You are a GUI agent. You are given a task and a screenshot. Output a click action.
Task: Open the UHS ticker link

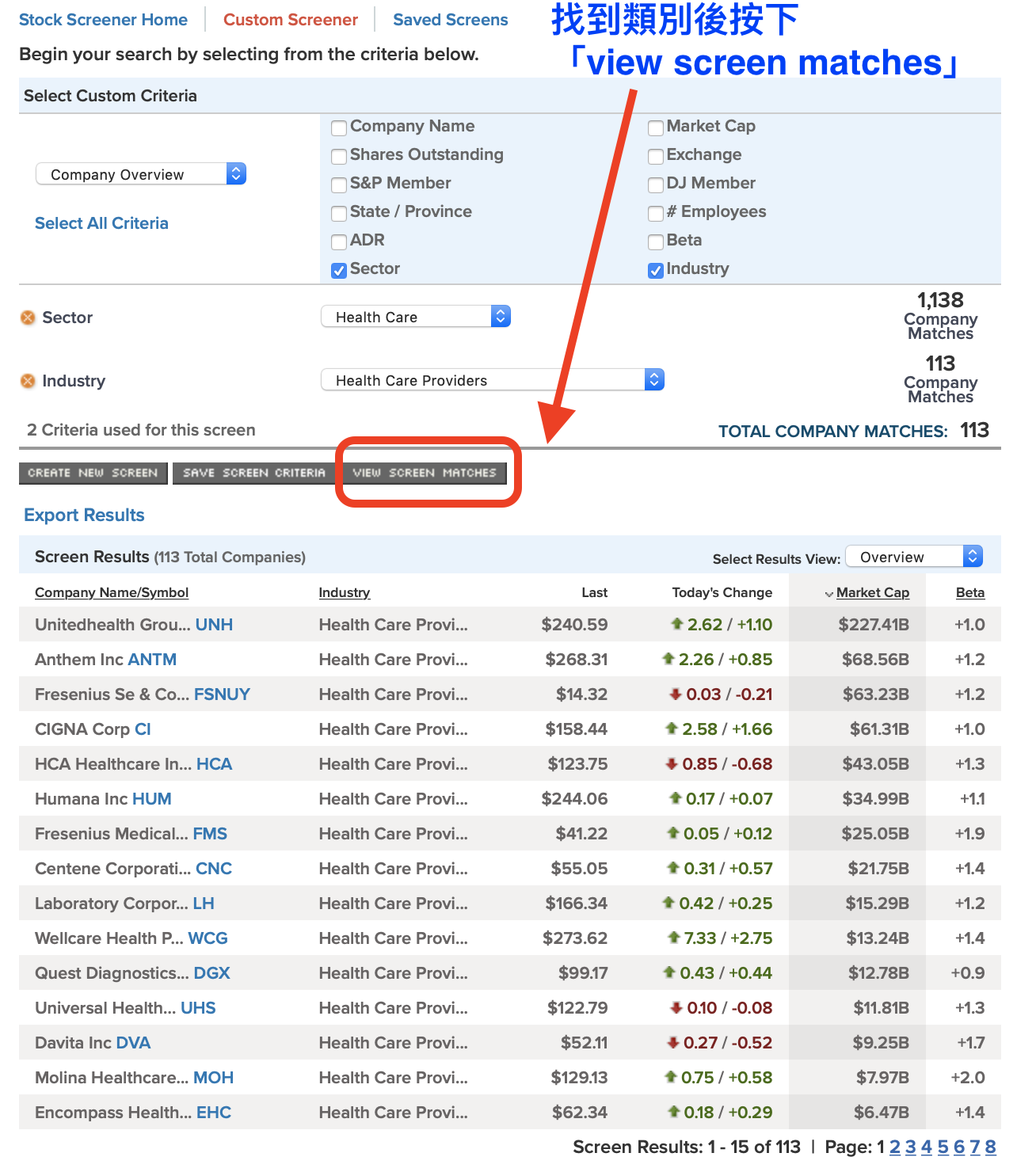(198, 1008)
